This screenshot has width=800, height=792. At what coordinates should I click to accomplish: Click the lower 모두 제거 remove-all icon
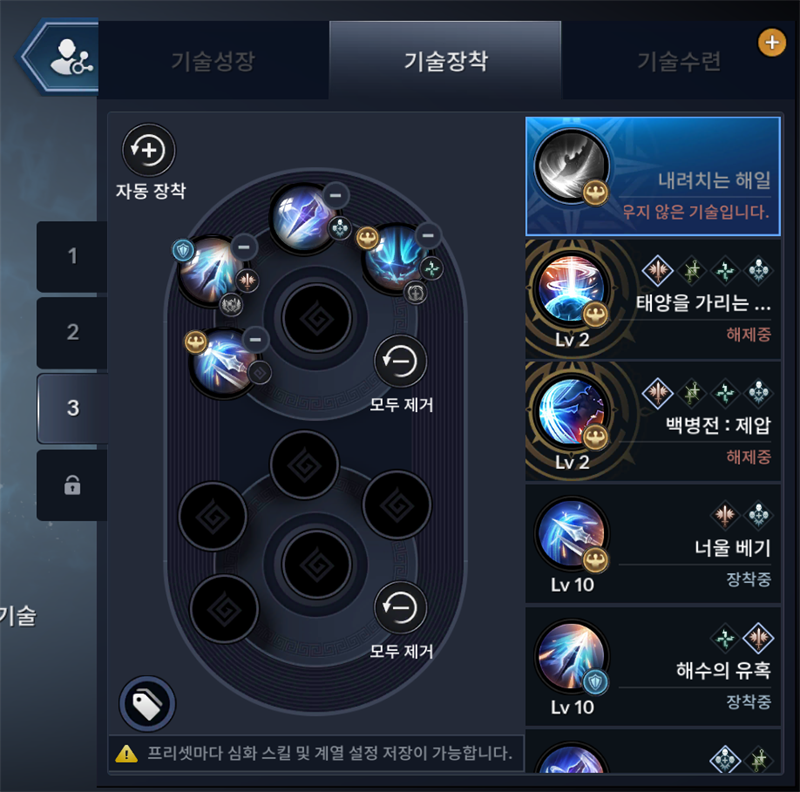401,608
